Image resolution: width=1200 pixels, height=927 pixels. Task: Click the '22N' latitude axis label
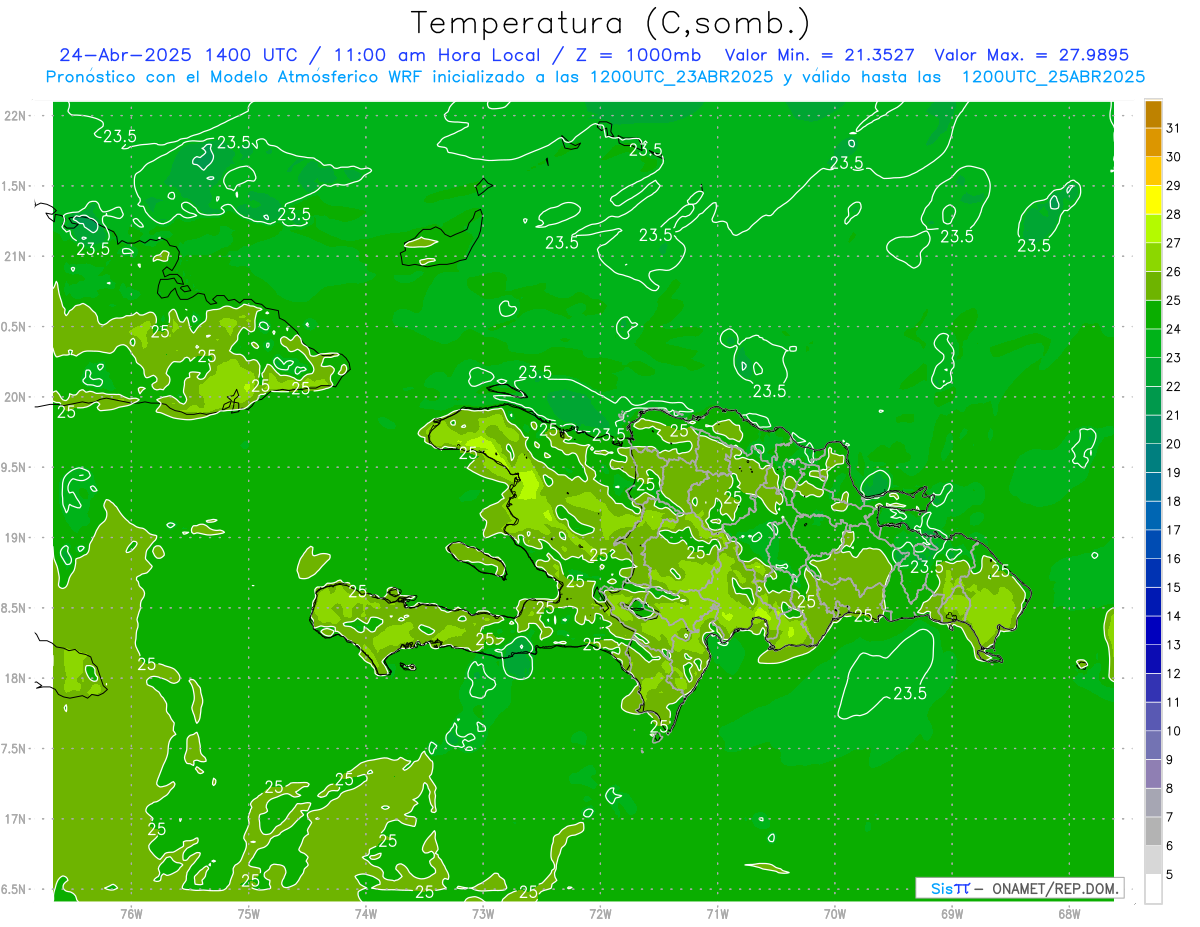[16, 115]
